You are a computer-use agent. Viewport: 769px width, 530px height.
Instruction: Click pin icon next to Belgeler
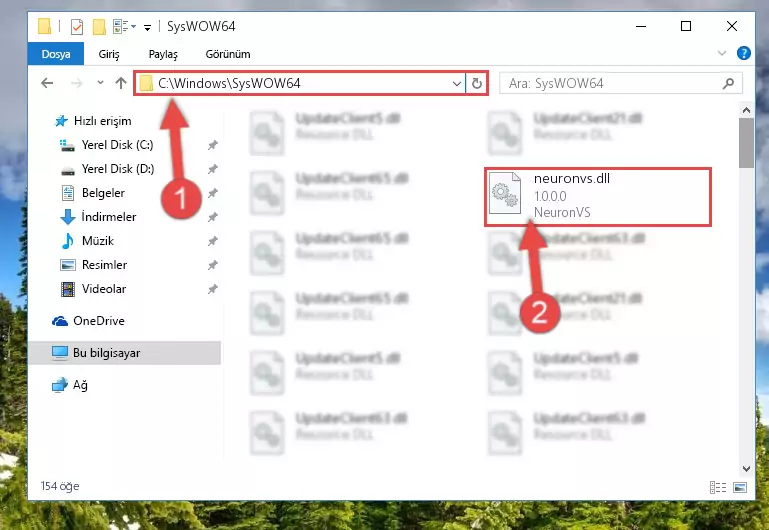[x=212, y=193]
